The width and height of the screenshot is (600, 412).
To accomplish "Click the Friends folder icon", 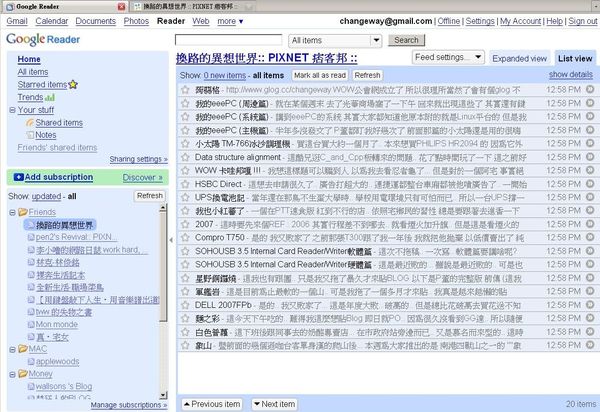I will pyautogui.click(x=23, y=212).
